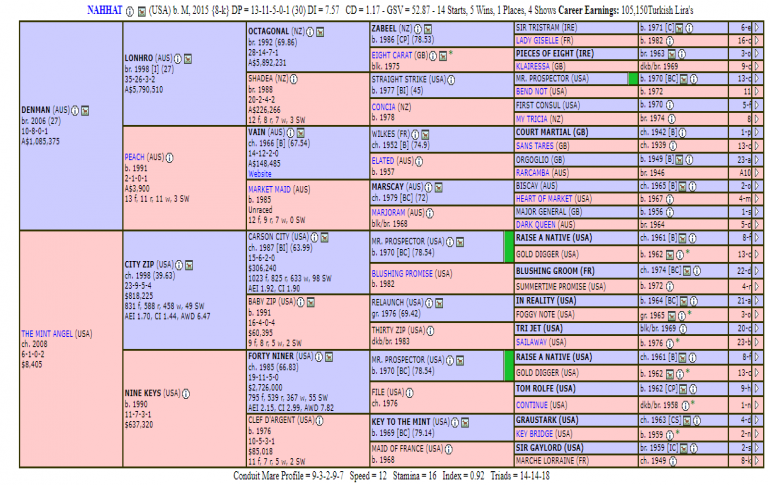Open the MARKET MAID link
Image resolution: width=770 pixels, height=485 pixels.
coord(269,189)
